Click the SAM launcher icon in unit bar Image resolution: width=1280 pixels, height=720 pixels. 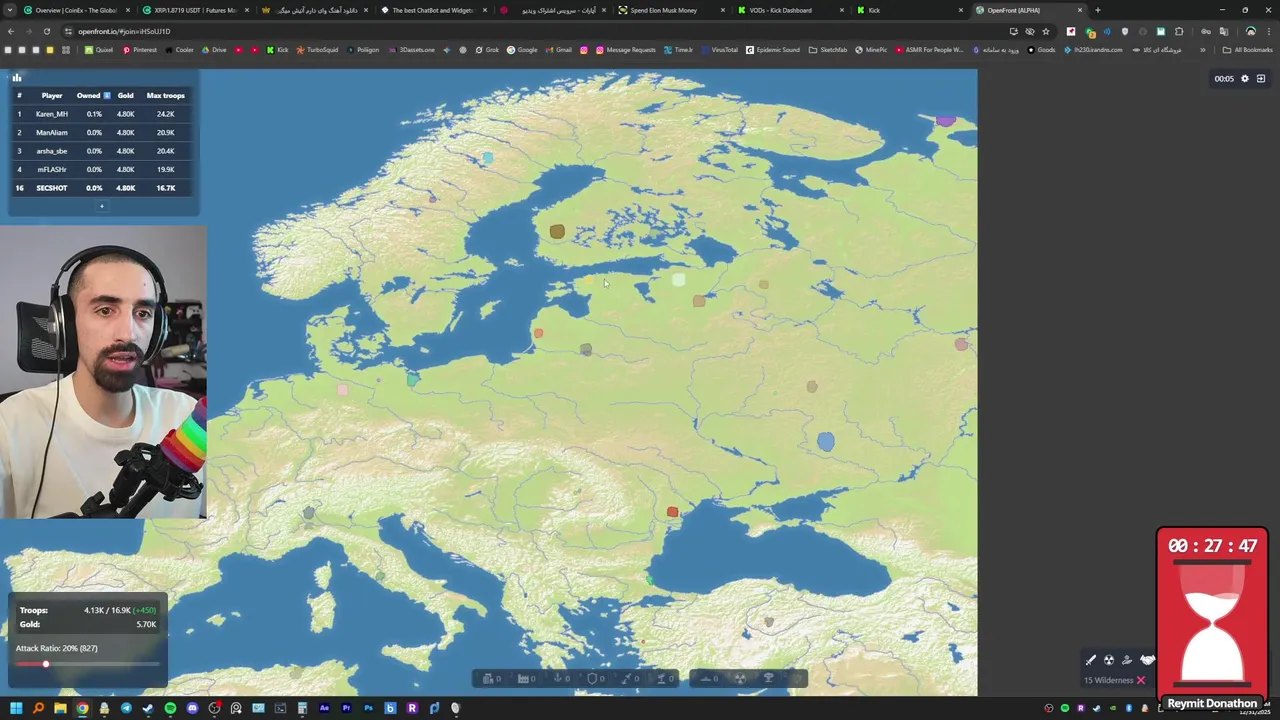click(661, 679)
